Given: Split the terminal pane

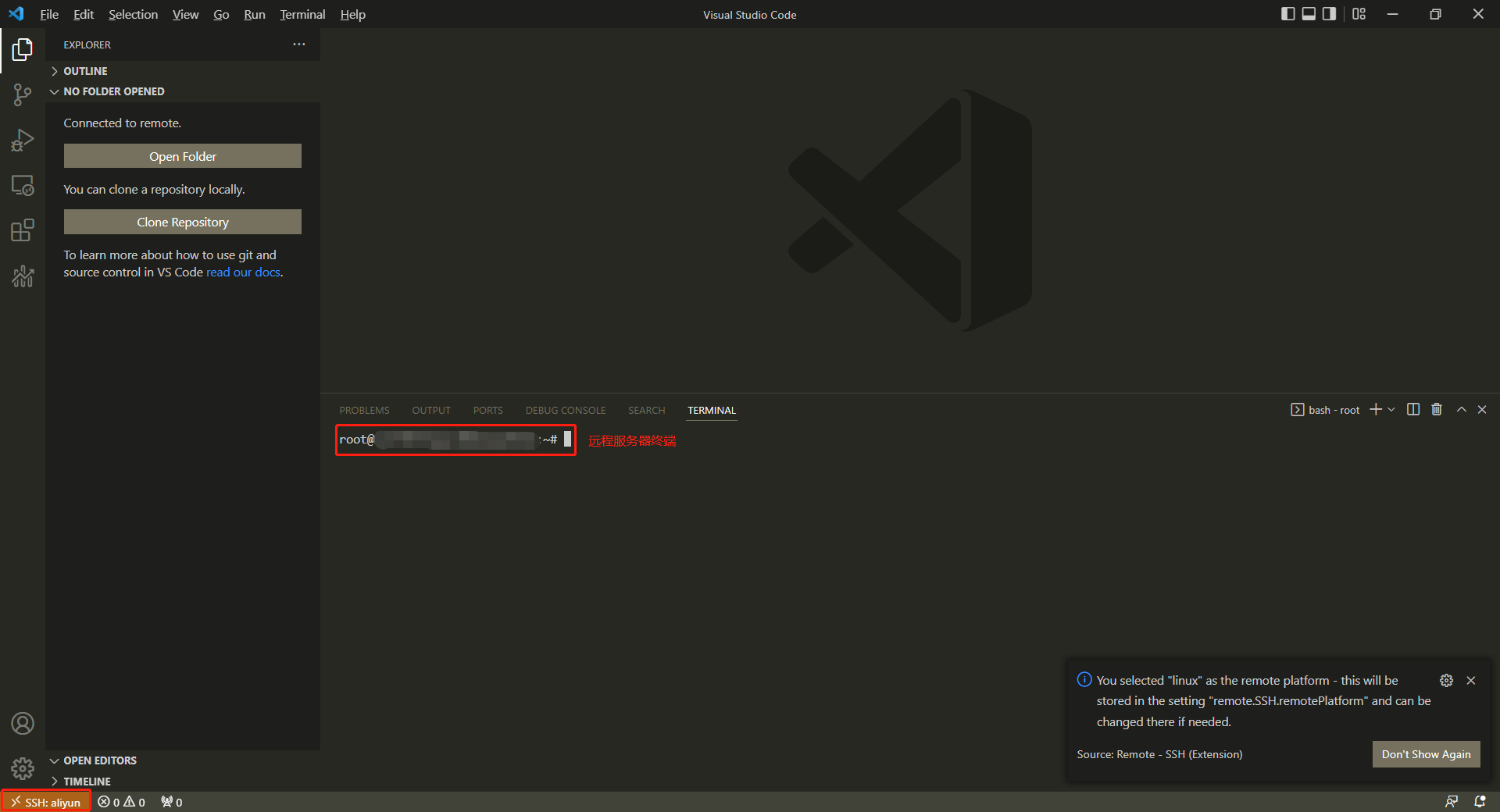Looking at the screenshot, I should click(1412, 410).
